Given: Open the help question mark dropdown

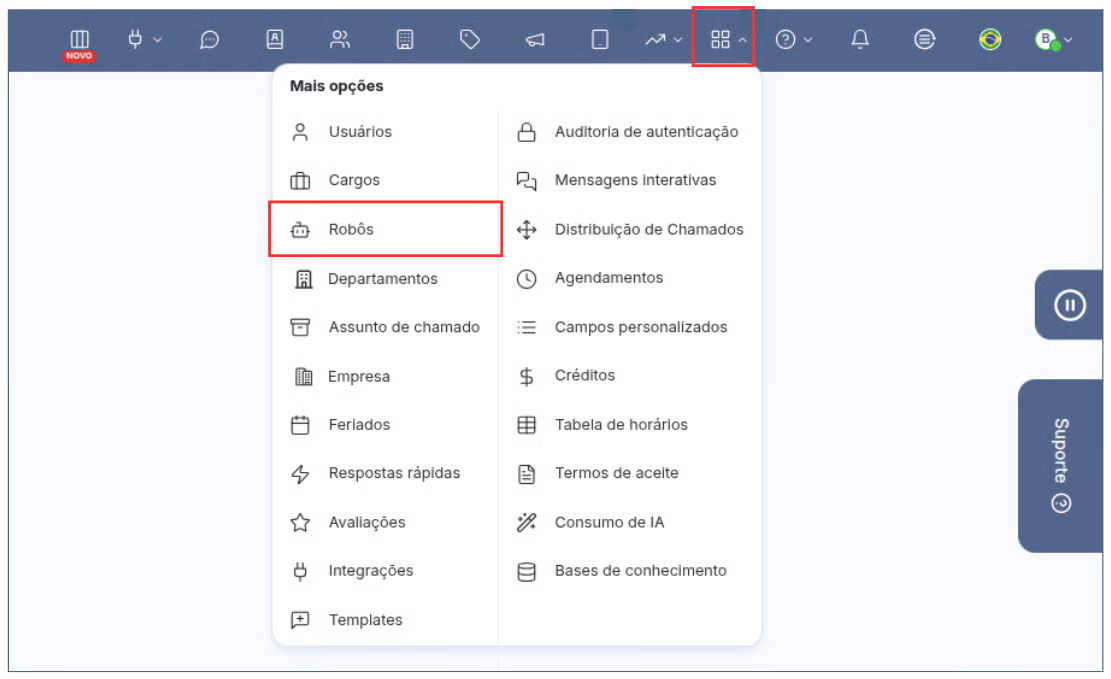Looking at the screenshot, I should click(x=794, y=39).
